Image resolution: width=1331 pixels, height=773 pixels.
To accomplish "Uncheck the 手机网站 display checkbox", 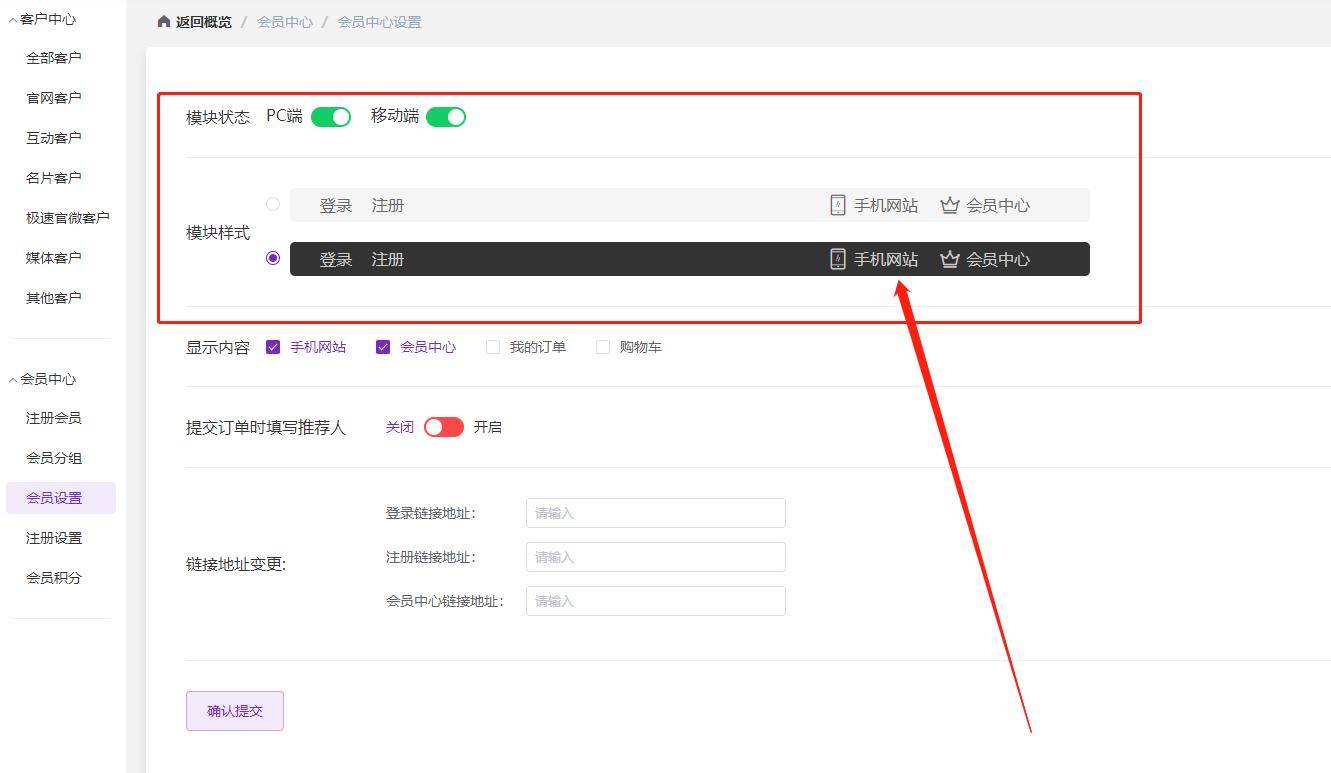I will [273, 346].
